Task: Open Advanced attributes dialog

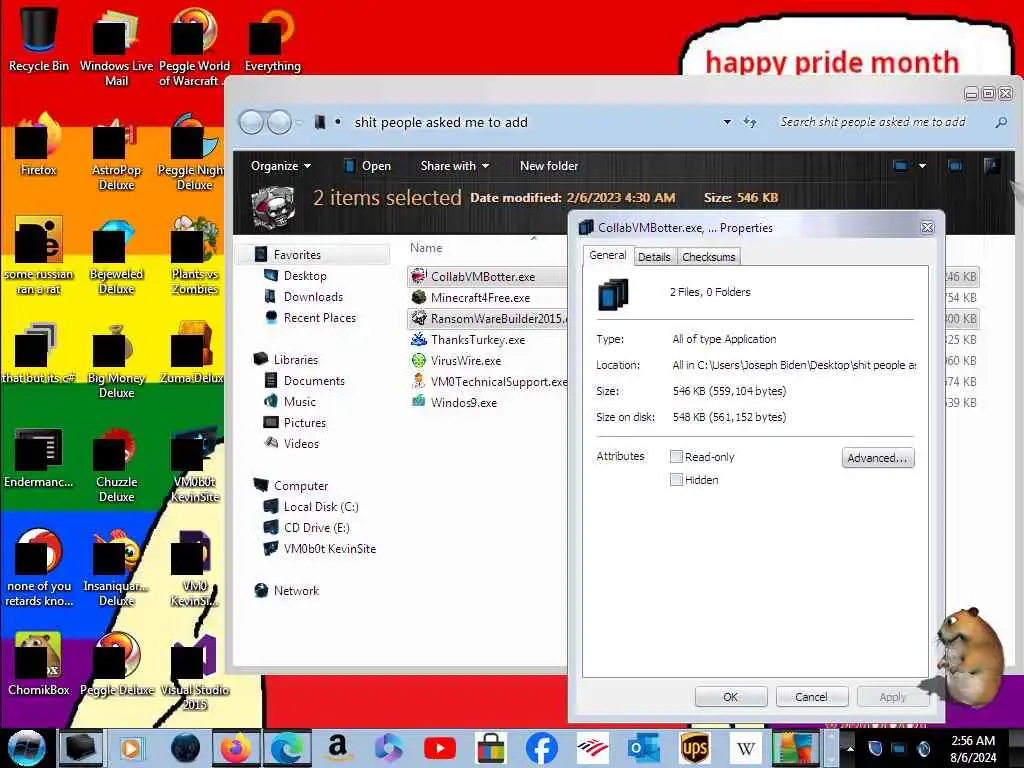Action: (x=878, y=458)
